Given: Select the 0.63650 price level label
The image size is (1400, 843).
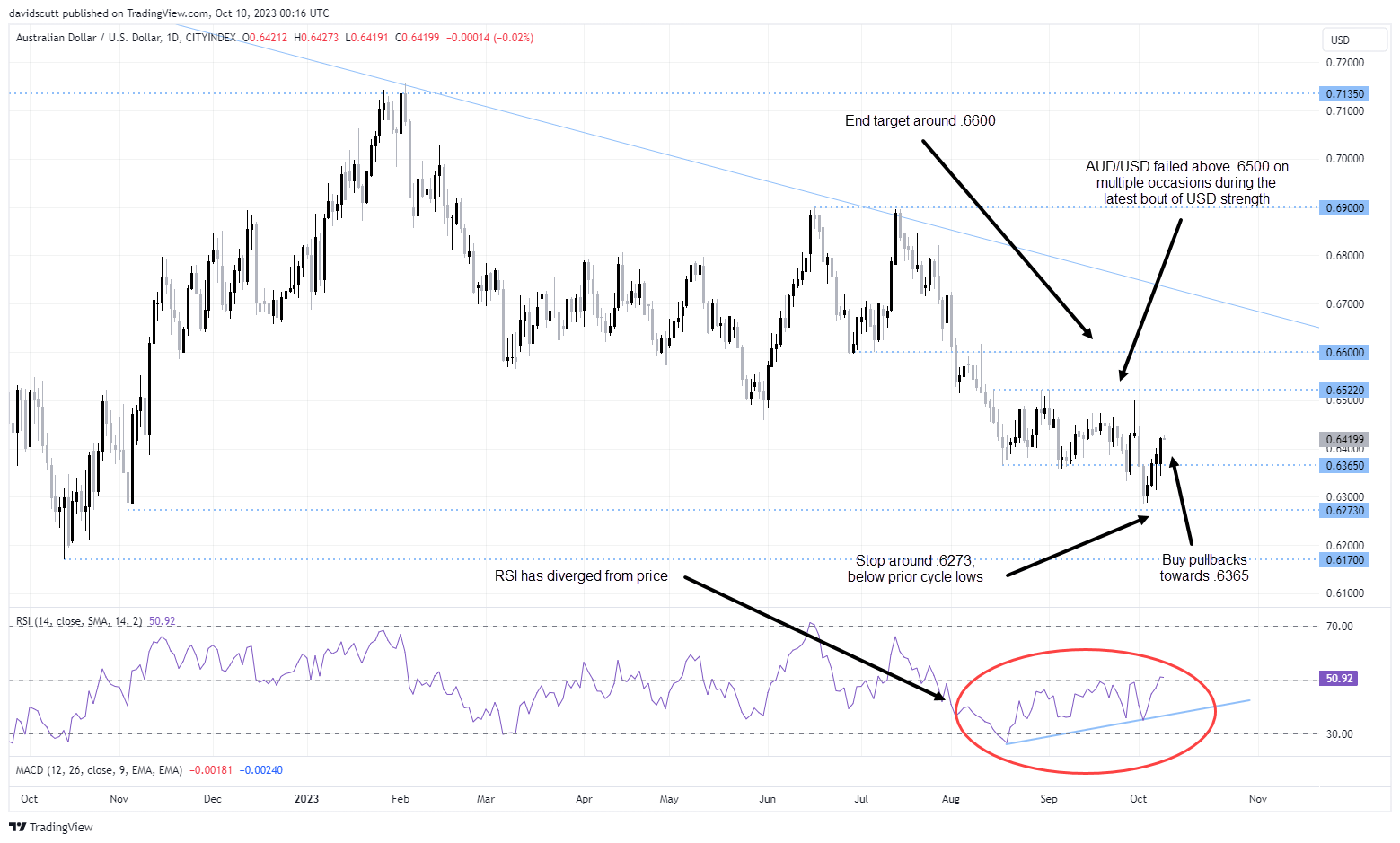Looking at the screenshot, I should 1344,466.
